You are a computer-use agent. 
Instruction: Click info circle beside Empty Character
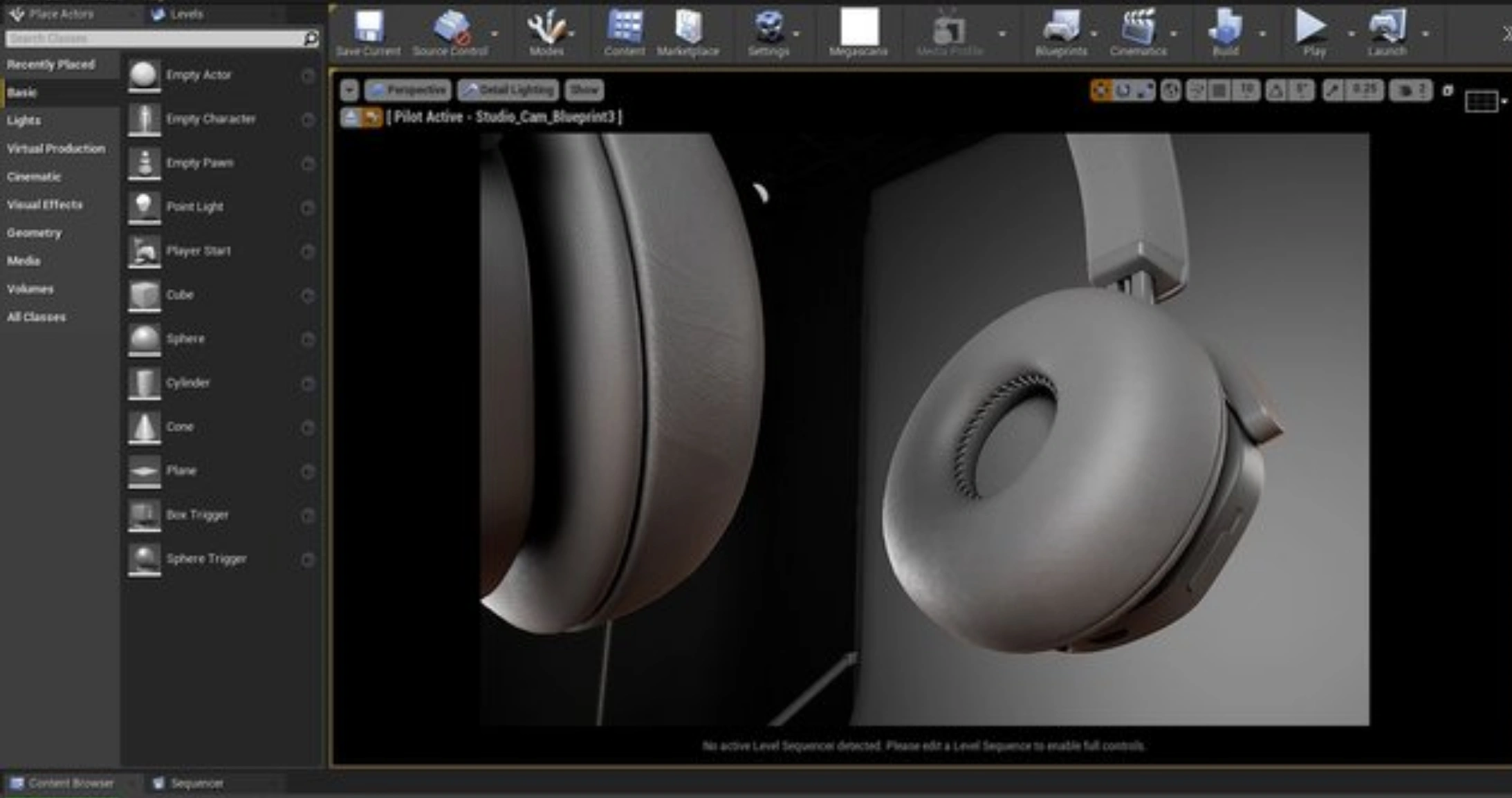[308, 120]
